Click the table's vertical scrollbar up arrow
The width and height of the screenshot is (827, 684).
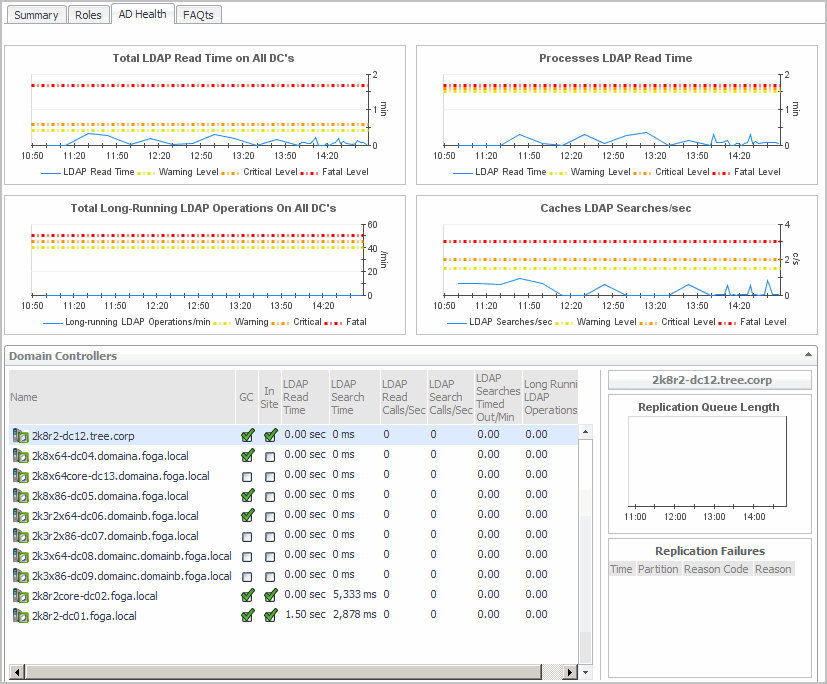tap(586, 432)
